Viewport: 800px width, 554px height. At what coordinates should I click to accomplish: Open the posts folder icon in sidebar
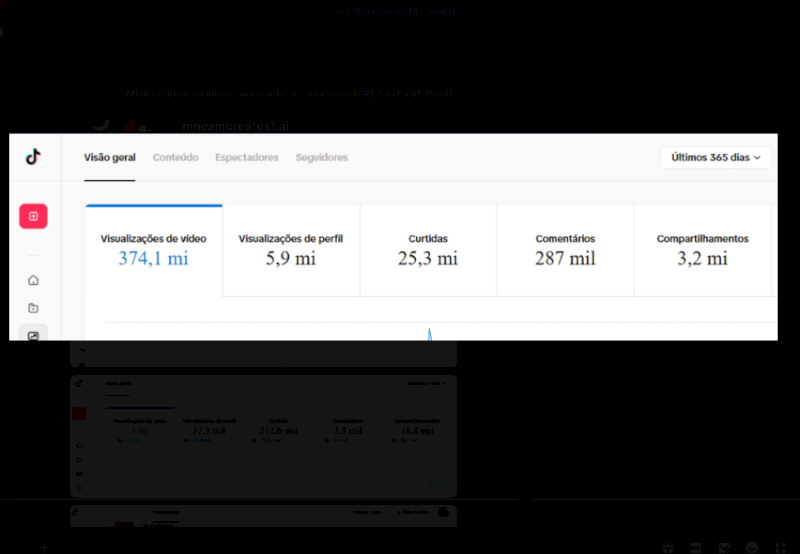click(x=33, y=308)
